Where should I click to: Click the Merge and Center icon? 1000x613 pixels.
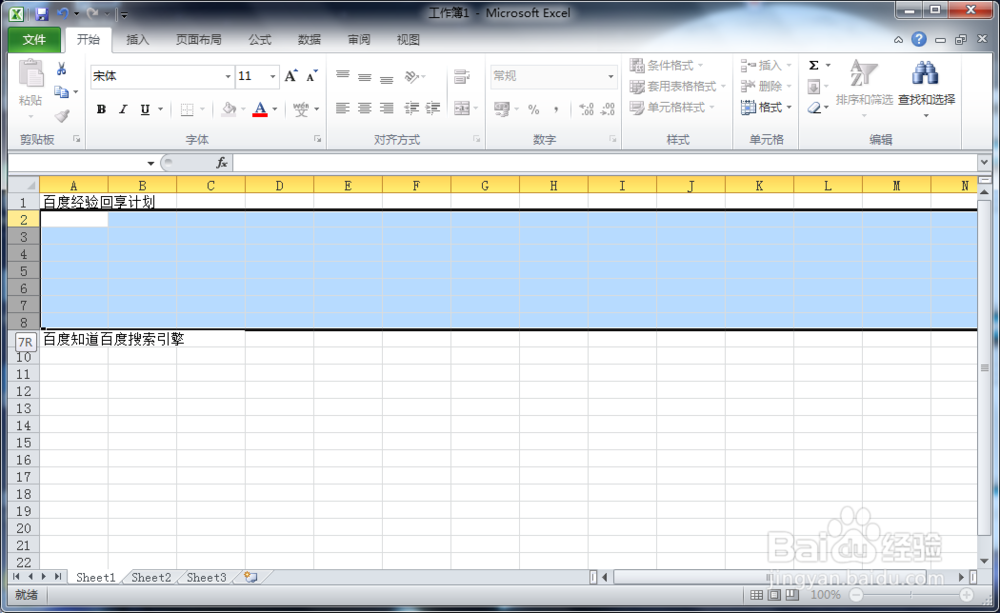pos(462,108)
